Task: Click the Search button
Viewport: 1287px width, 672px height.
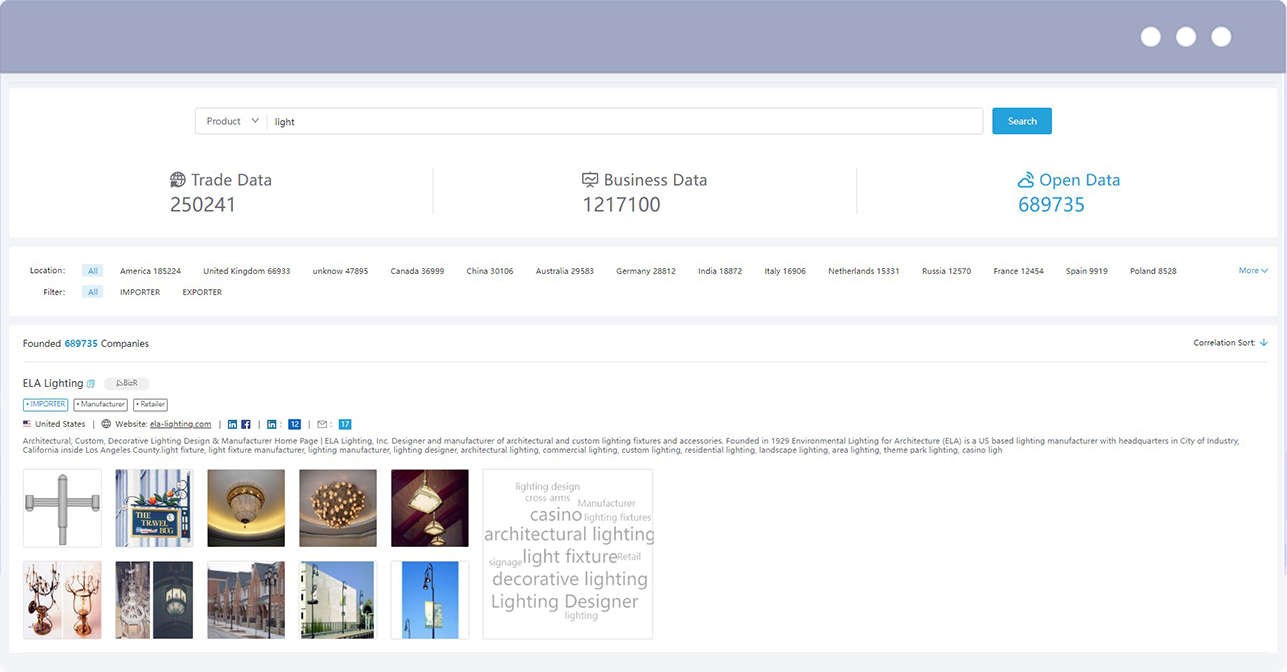Action: [1022, 121]
